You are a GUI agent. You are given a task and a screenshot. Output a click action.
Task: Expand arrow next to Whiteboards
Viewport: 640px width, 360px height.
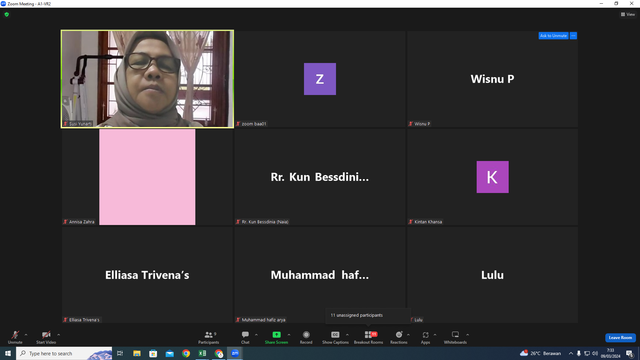coord(468,335)
